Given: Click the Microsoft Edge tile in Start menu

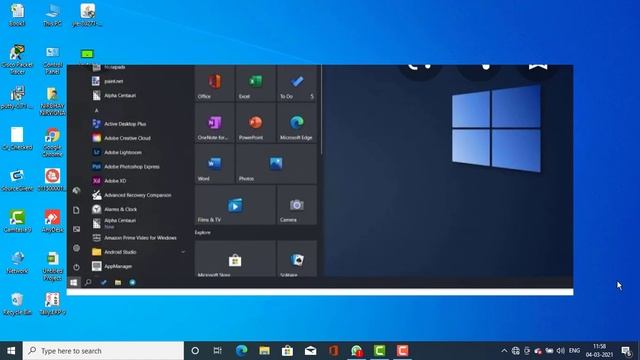Looking at the screenshot, I should click(297, 123).
